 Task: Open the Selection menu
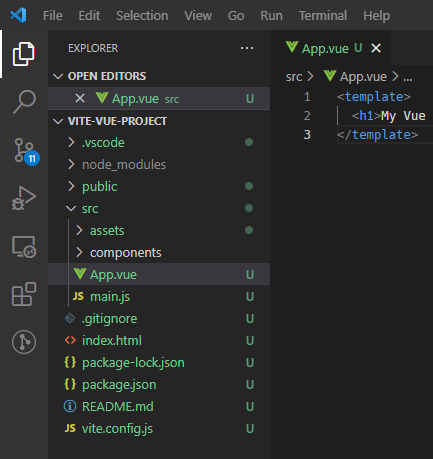pos(142,16)
